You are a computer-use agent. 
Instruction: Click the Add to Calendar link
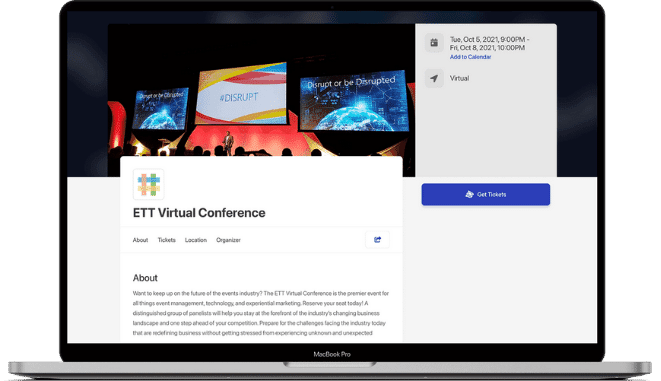pos(470,57)
